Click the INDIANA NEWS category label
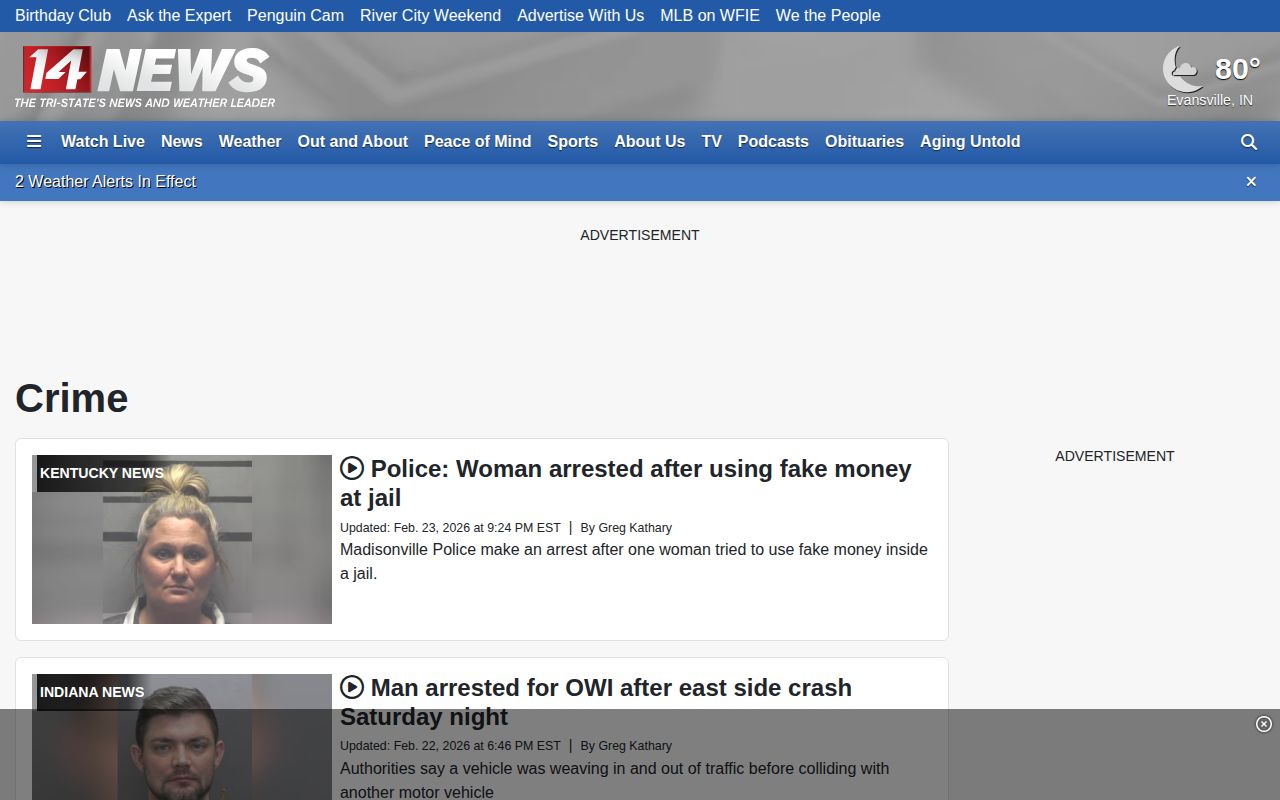The height and width of the screenshot is (800, 1280). coord(92,692)
